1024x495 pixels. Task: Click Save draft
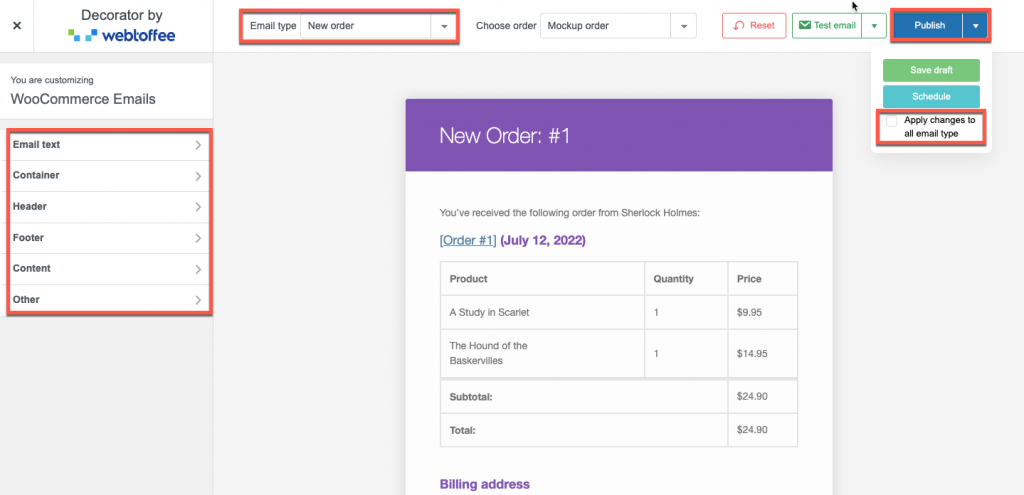click(x=931, y=70)
